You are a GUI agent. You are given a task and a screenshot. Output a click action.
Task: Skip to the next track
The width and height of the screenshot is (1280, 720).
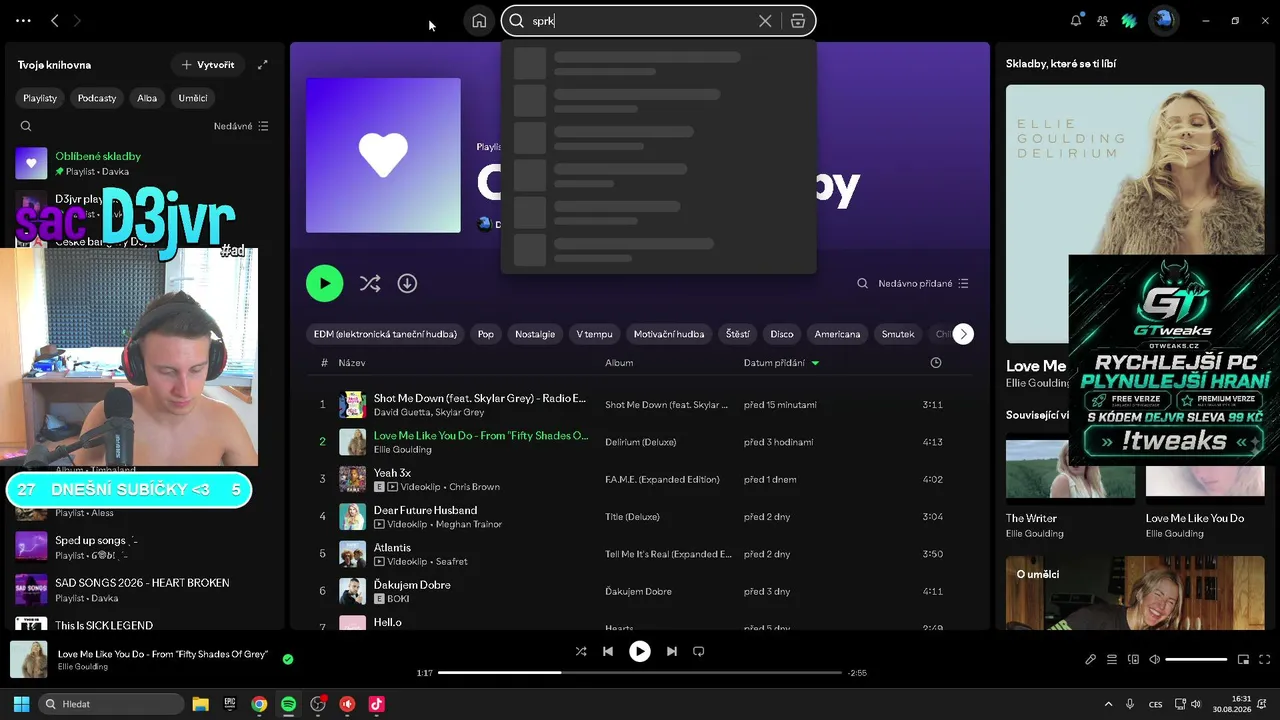click(672, 651)
